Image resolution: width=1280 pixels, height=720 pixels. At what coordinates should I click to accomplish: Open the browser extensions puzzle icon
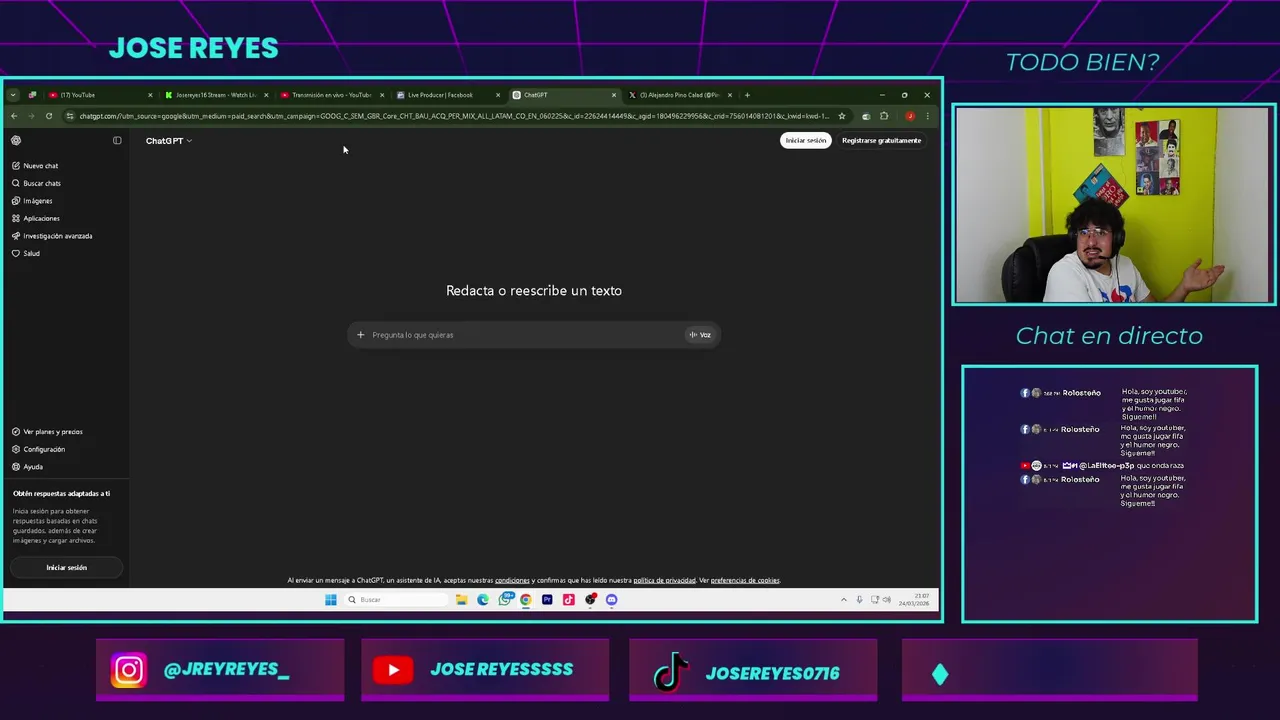[x=884, y=116]
